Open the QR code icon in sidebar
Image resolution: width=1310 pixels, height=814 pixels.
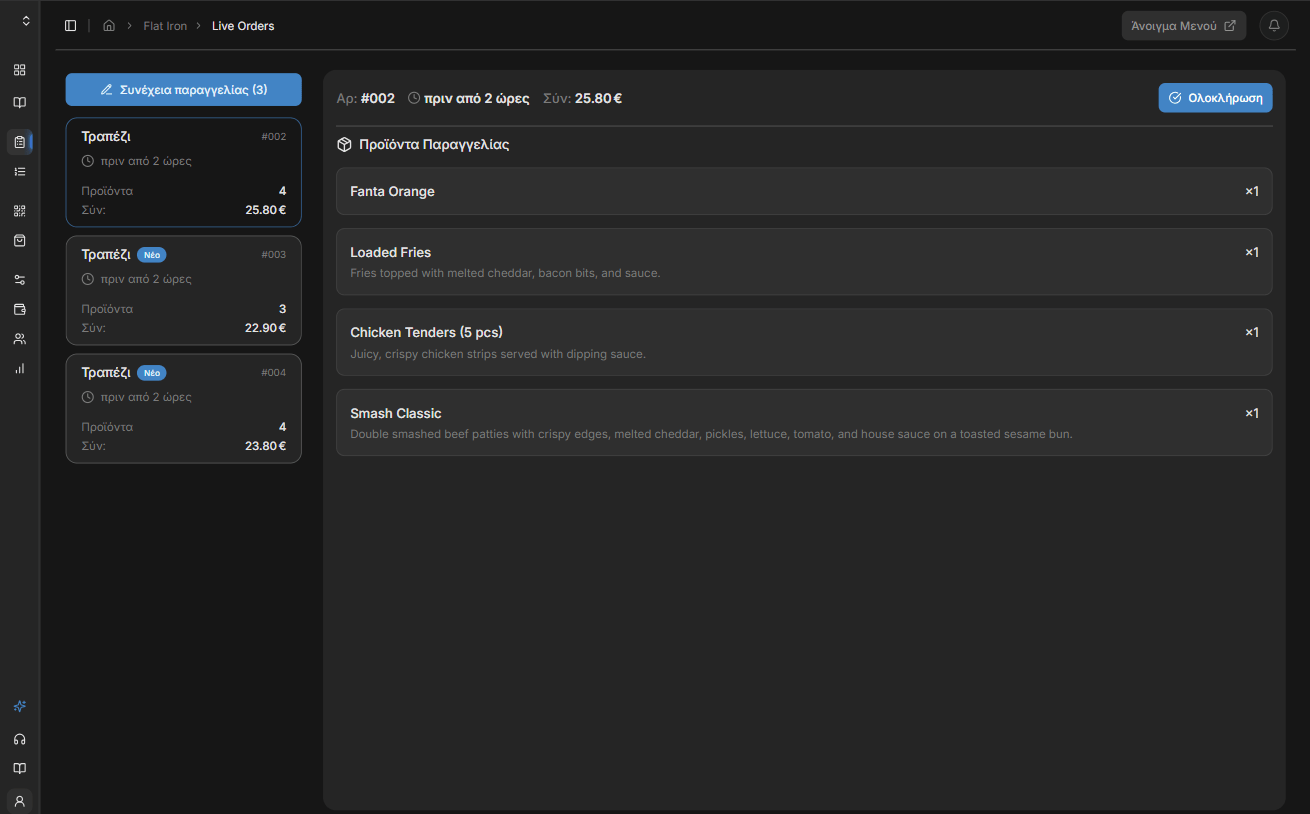point(19,211)
